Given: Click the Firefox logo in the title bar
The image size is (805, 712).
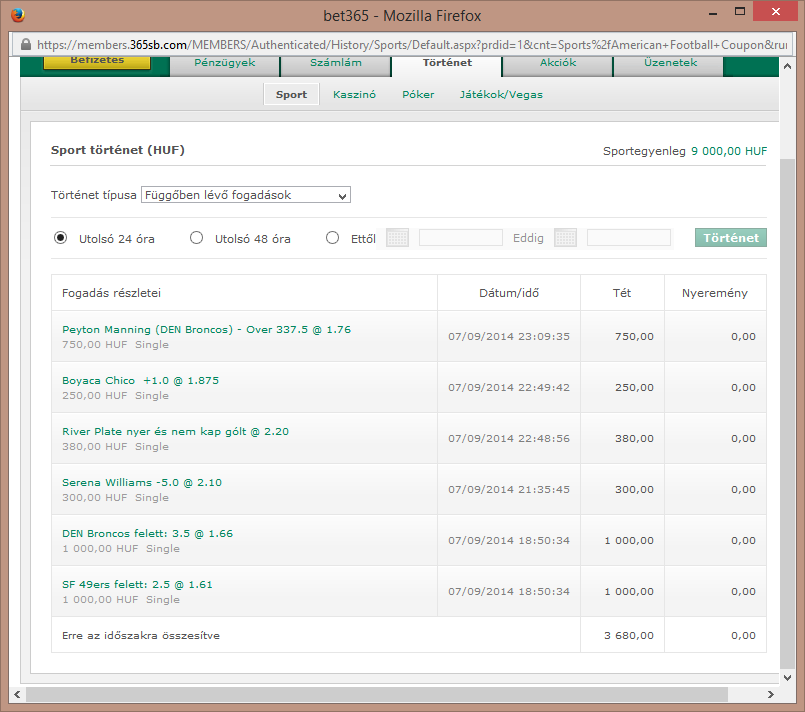Looking at the screenshot, I should pyautogui.click(x=17, y=15).
